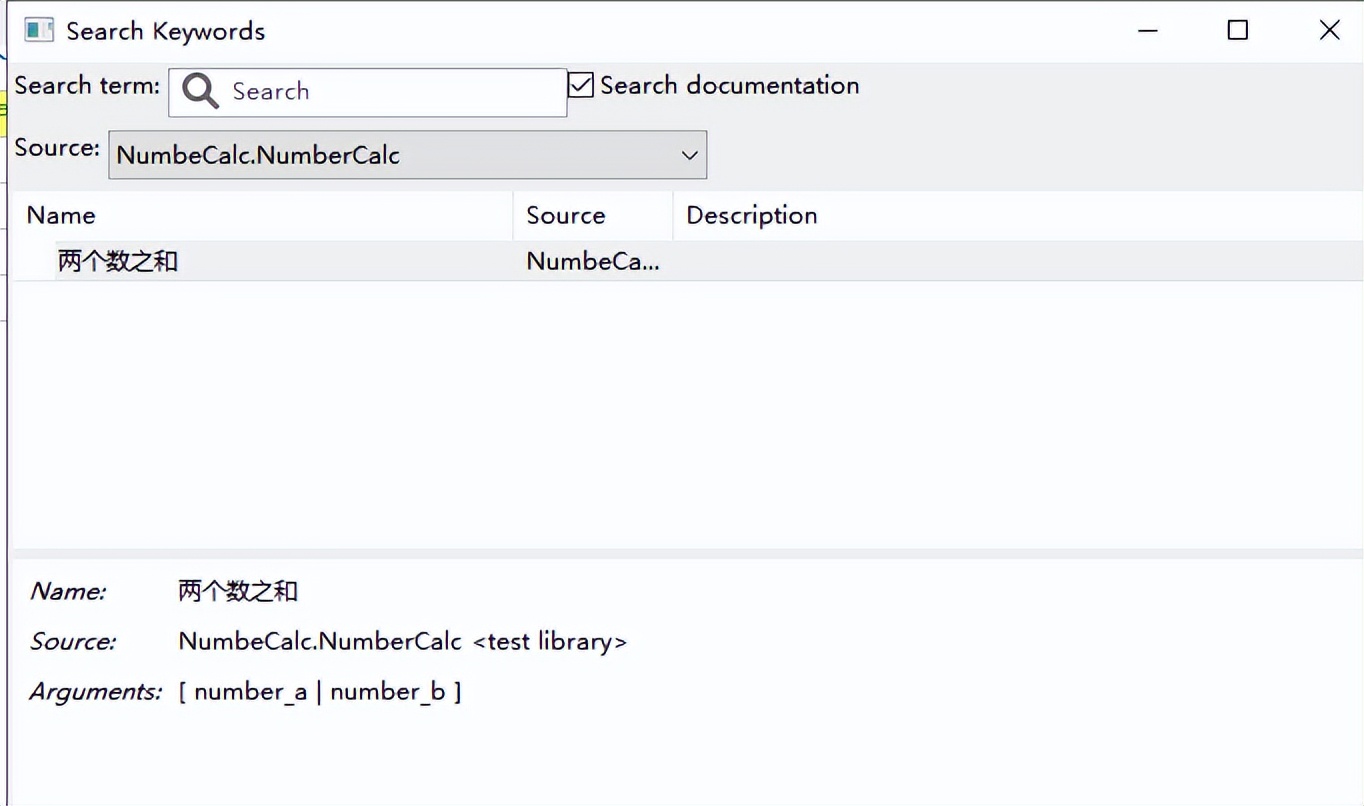Click the Search Keywords window icon

point(39,30)
